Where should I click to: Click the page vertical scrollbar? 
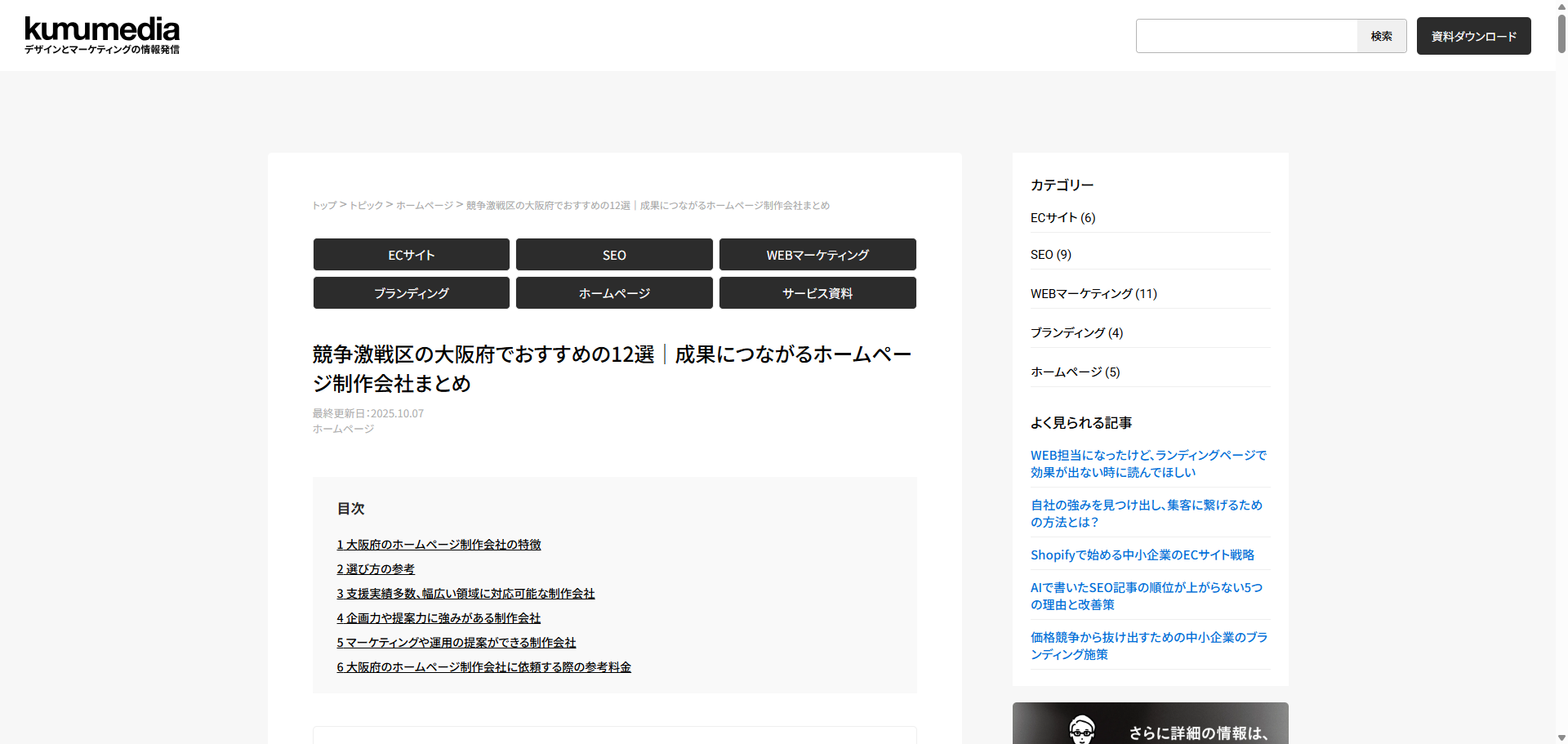coord(1561,33)
